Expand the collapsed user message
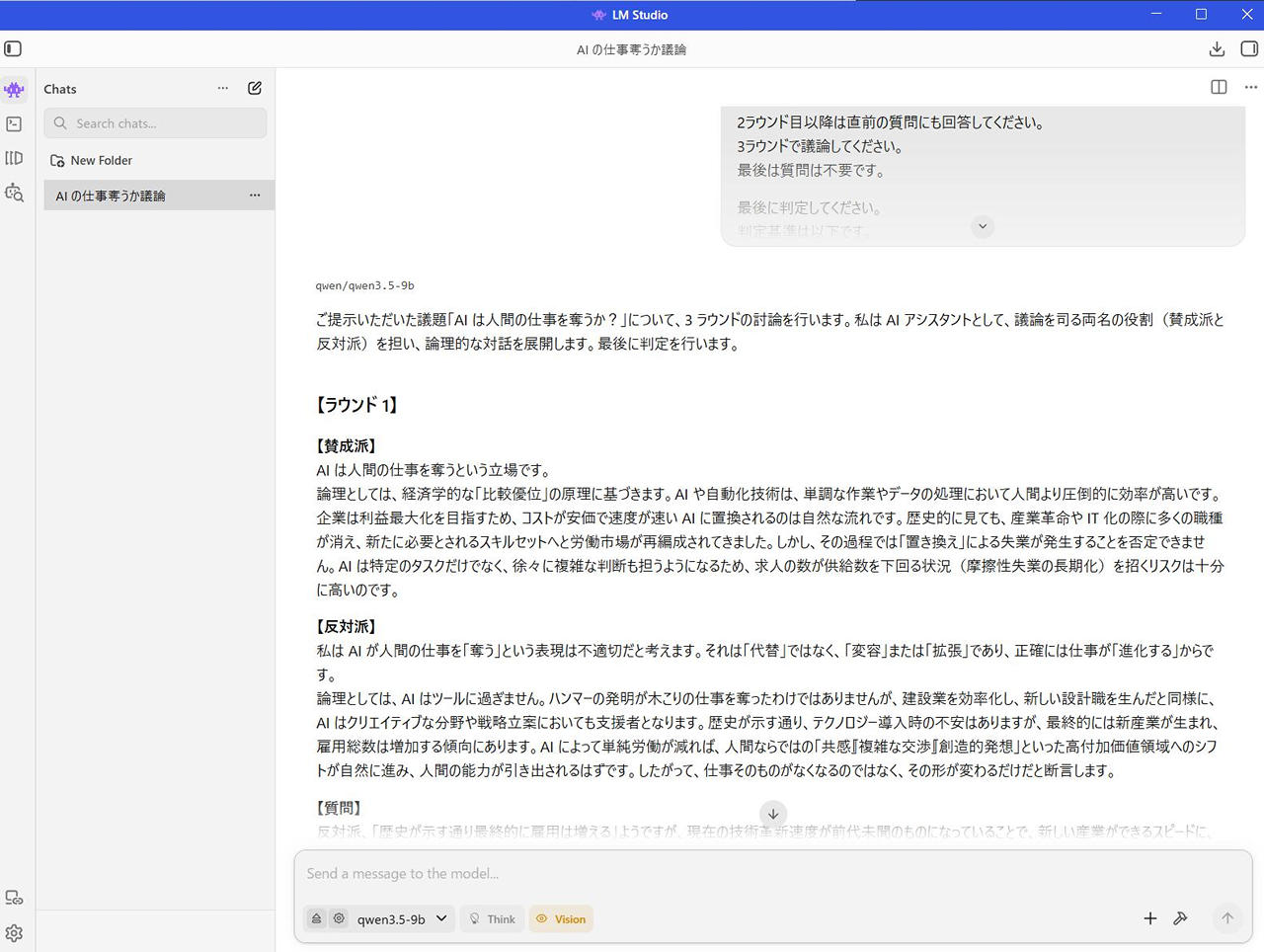This screenshot has height=952, width=1264. click(982, 226)
